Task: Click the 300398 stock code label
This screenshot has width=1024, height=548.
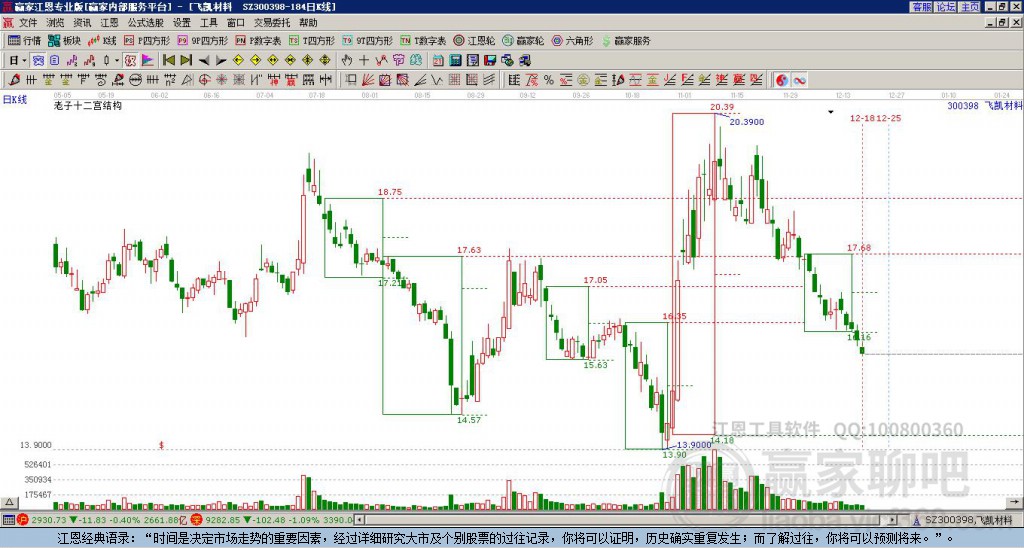Action: tap(963, 105)
